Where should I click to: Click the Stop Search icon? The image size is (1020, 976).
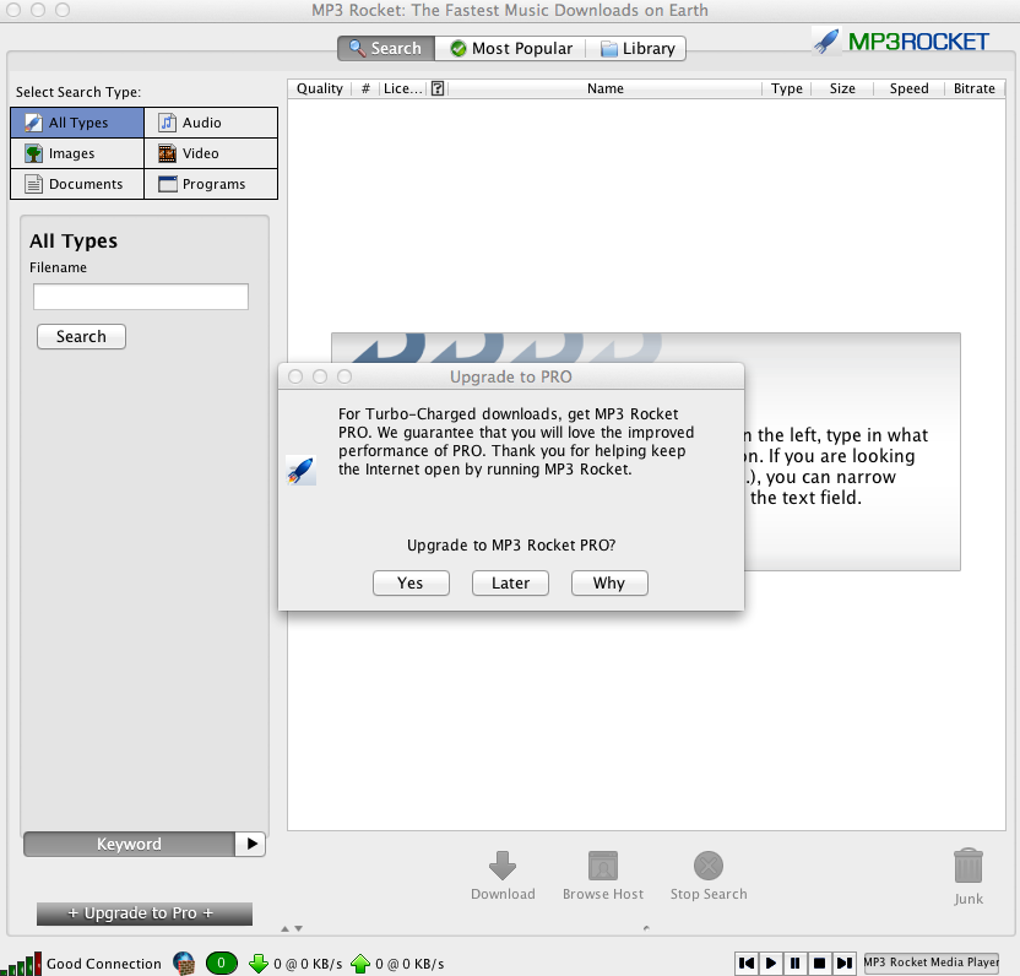[x=708, y=865]
